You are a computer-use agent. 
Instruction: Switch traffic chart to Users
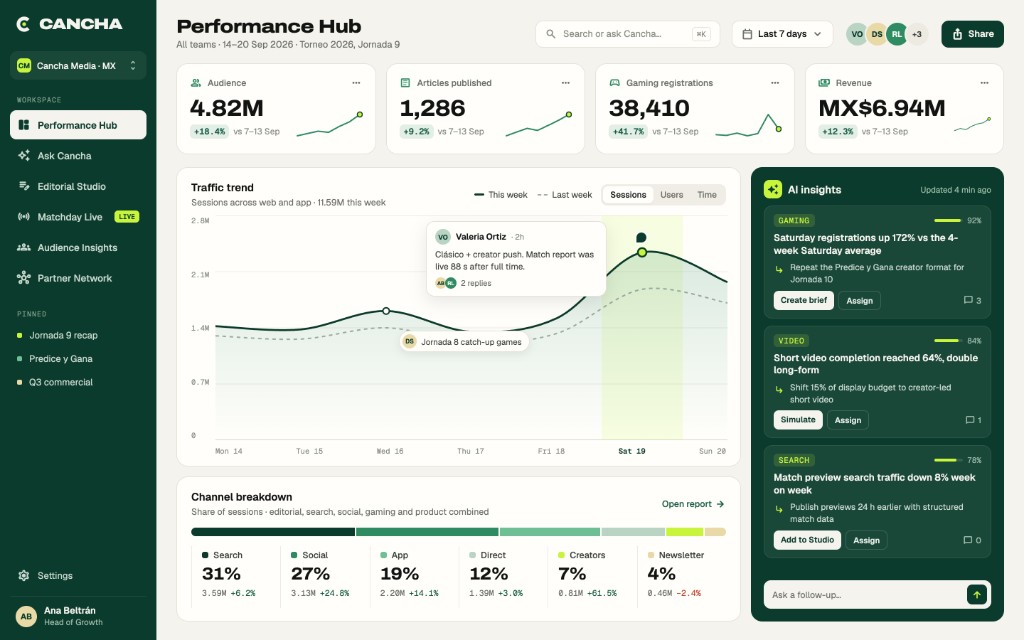(671, 195)
